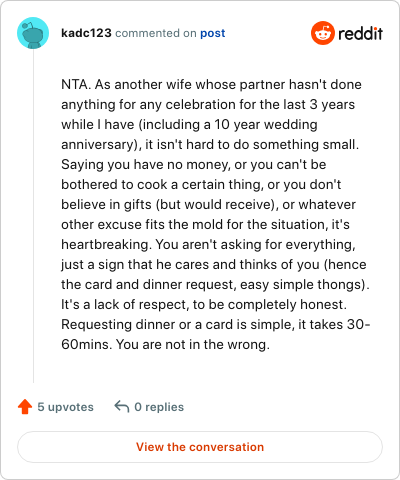Click the kadc123 user avatar icon
The width and height of the screenshot is (400, 480).
coord(33,33)
